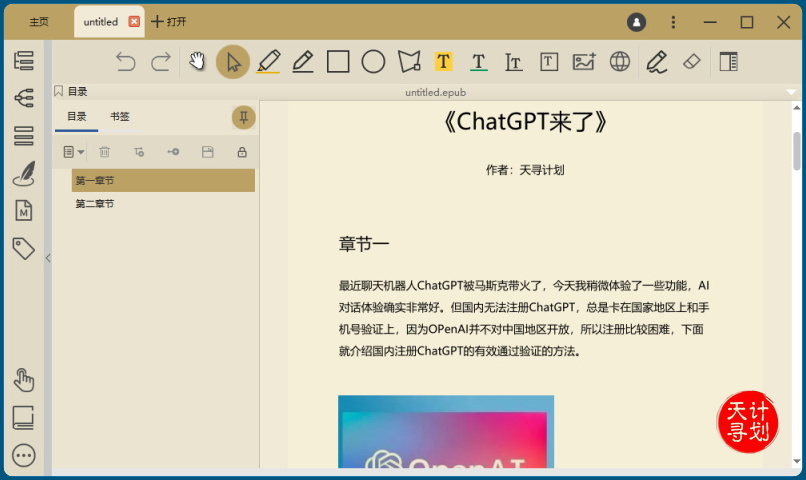Expand the dropdown arrow beside untitled.epub
This screenshot has width=806, height=480.
pos(791,92)
